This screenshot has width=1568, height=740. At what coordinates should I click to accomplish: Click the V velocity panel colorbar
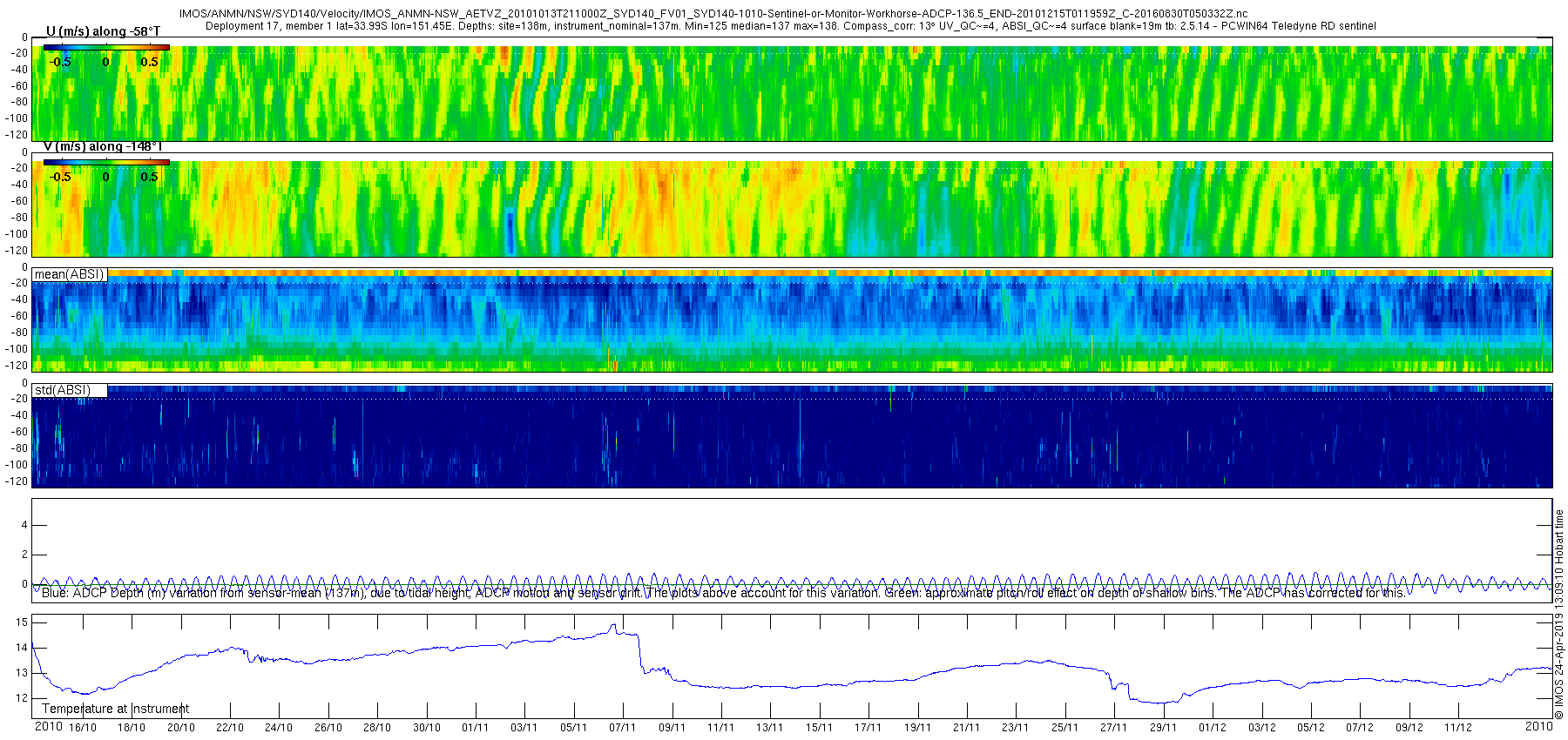[x=106, y=163]
